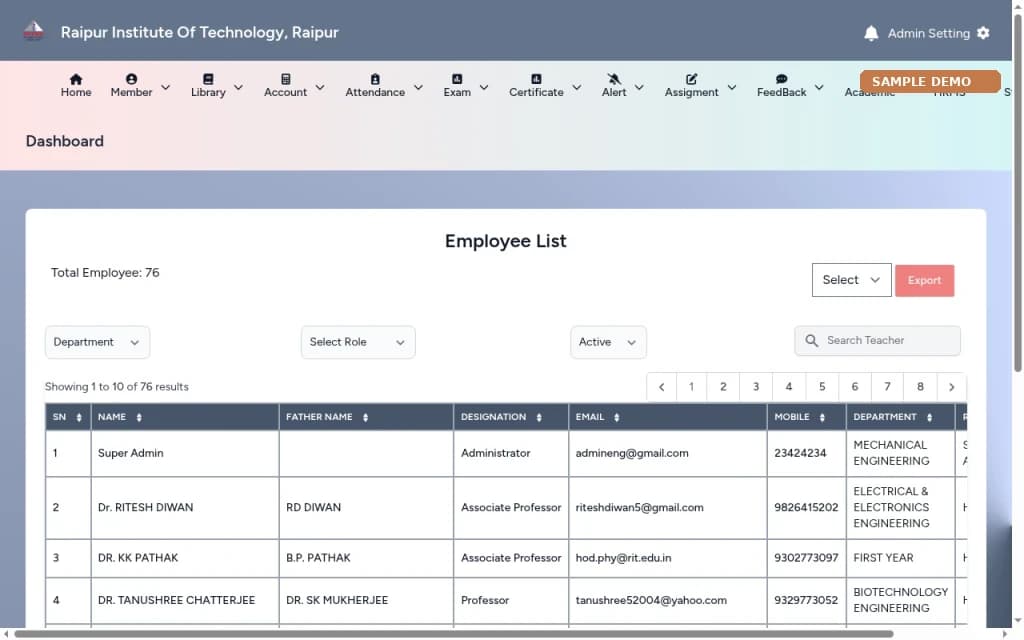Expand the Attendance menu chevron
This screenshot has width=1024, height=640.
(x=419, y=87)
